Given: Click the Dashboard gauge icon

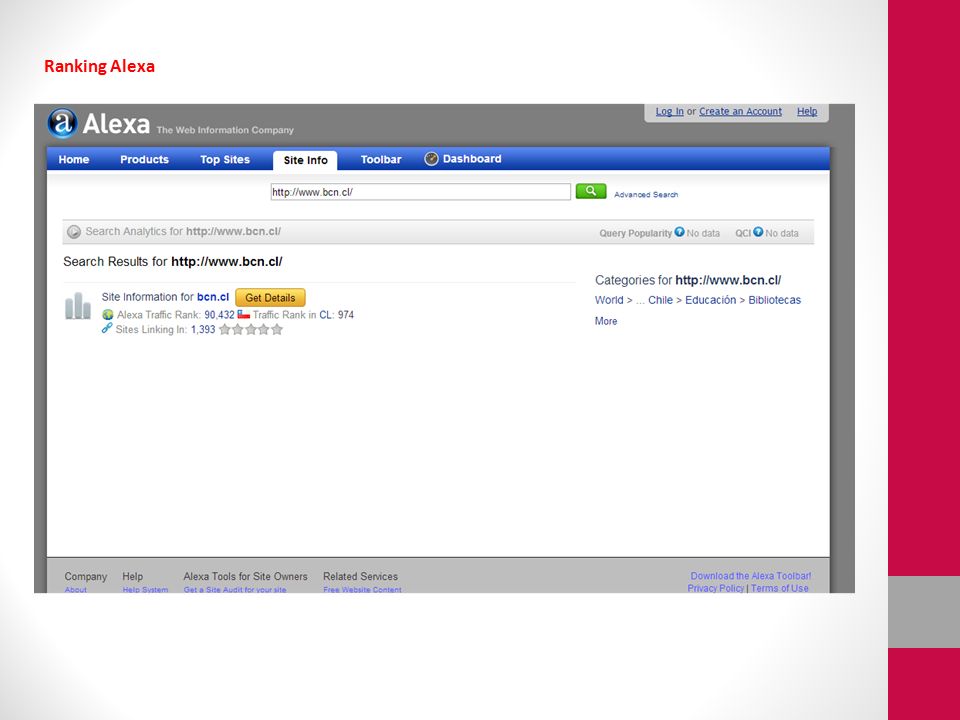Looking at the screenshot, I should pyautogui.click(x=432, y=159).
